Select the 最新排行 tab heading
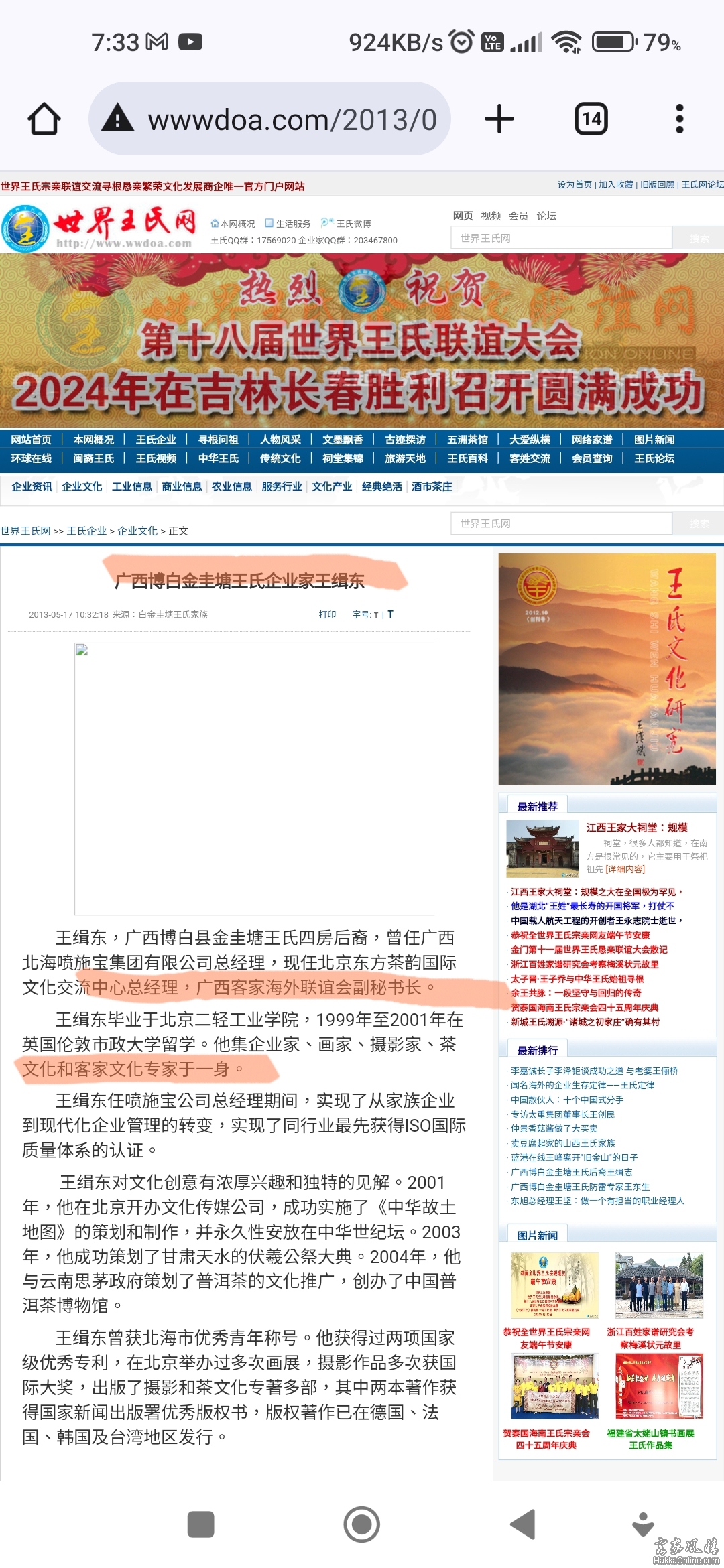 pos(537,1050)
